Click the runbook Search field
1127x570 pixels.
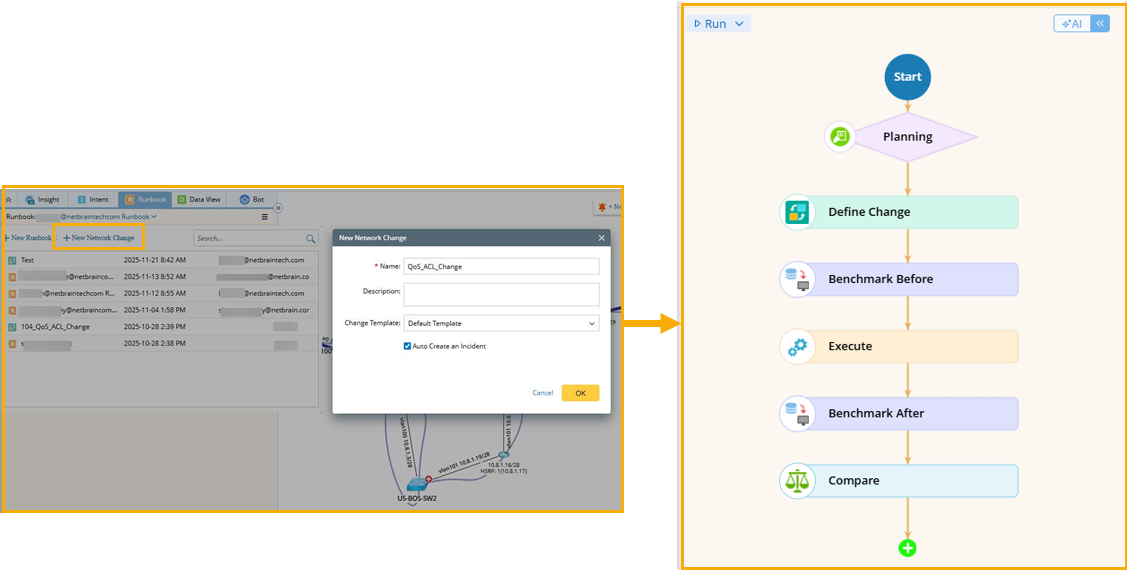249,238
